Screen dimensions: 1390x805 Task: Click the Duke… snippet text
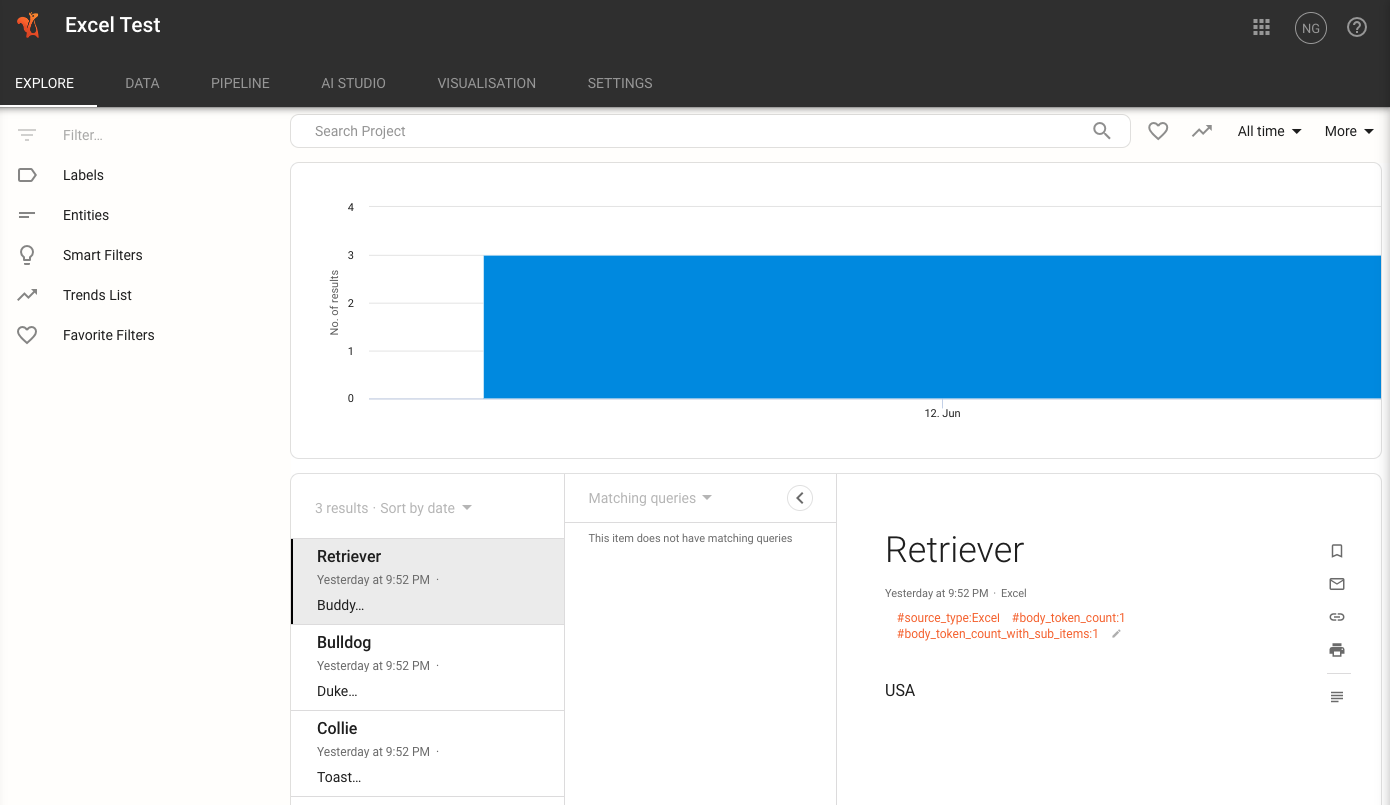(337, 691)
